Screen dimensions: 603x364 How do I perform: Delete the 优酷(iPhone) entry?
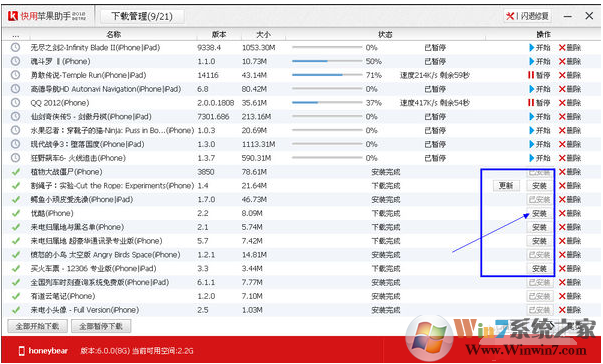click(x=570, y=213)
